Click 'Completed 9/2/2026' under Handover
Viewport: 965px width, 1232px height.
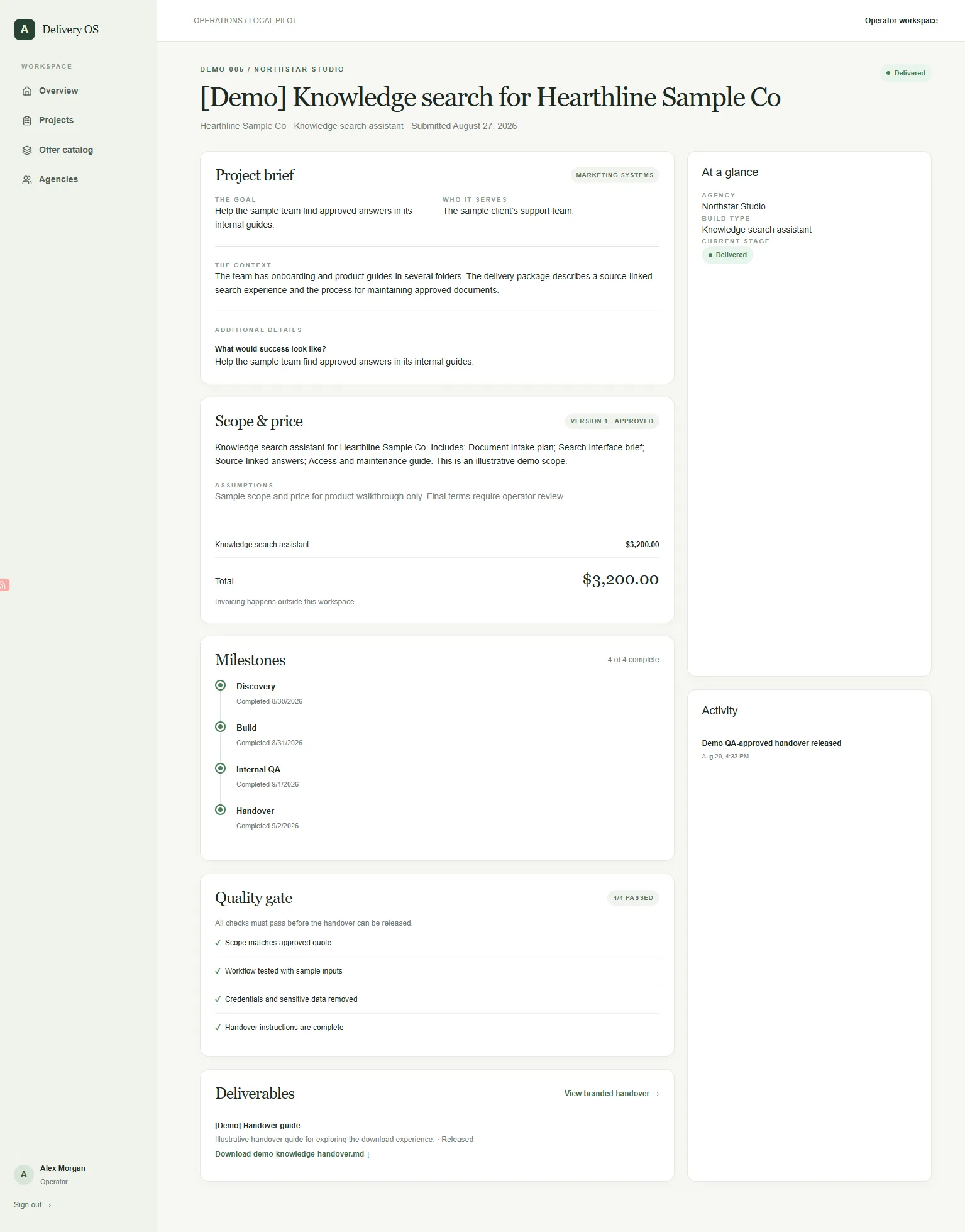[x=267, y=826]
